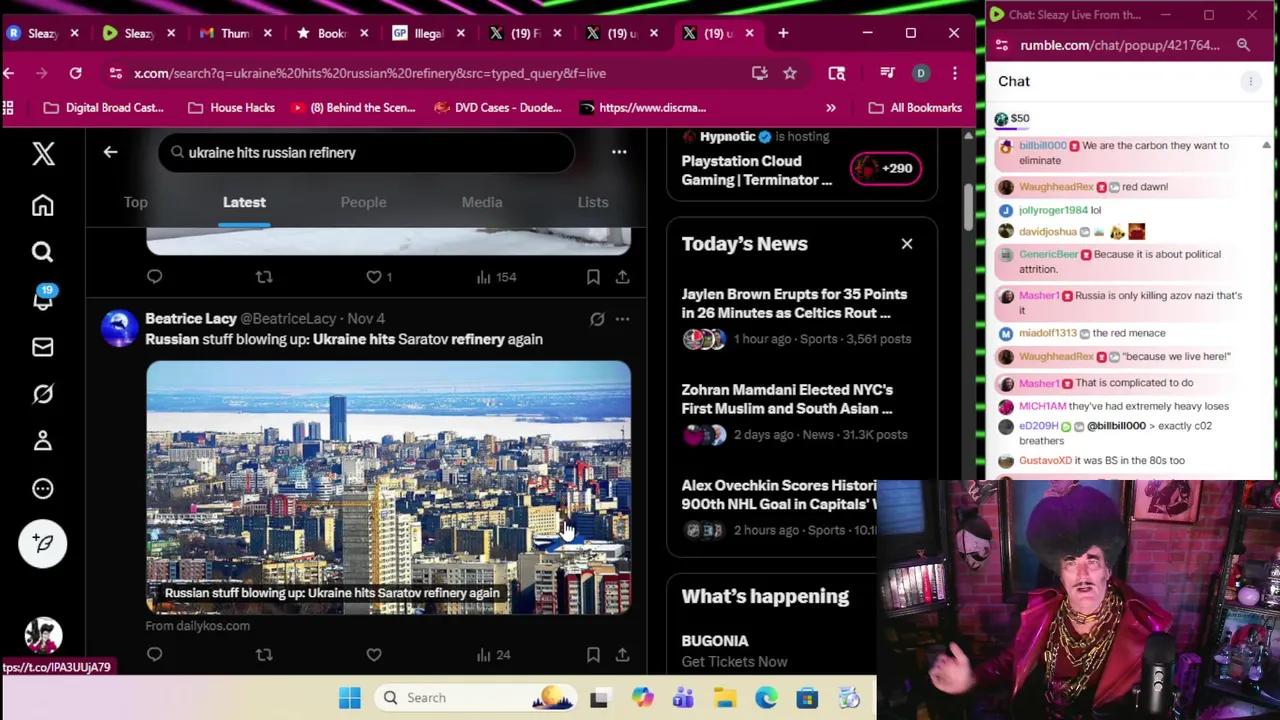Open Beatrice Lacy profile name

coord(190,318)
